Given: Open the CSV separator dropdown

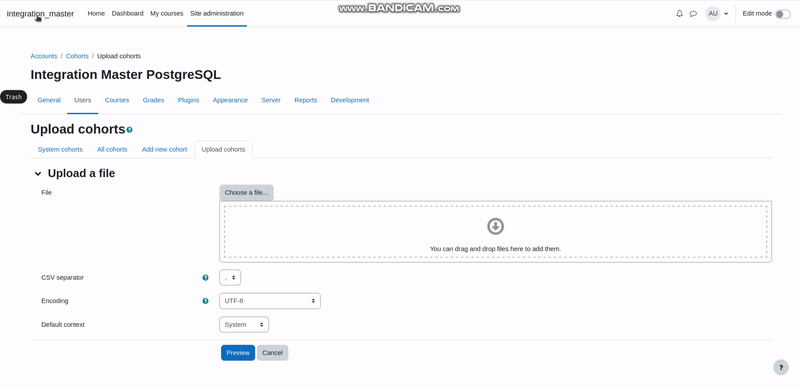Looking at the screenshot, I should click(230, 278).
